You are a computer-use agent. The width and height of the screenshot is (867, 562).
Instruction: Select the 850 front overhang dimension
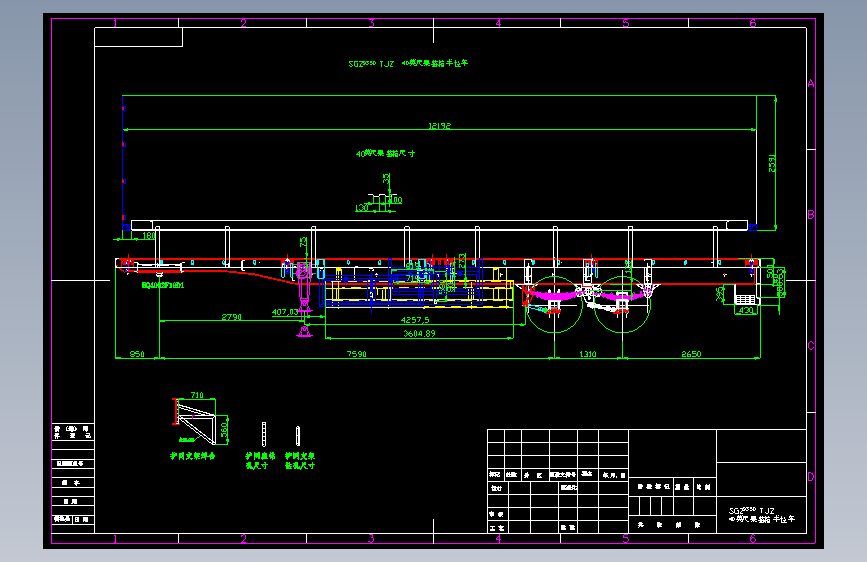(137, 354)
